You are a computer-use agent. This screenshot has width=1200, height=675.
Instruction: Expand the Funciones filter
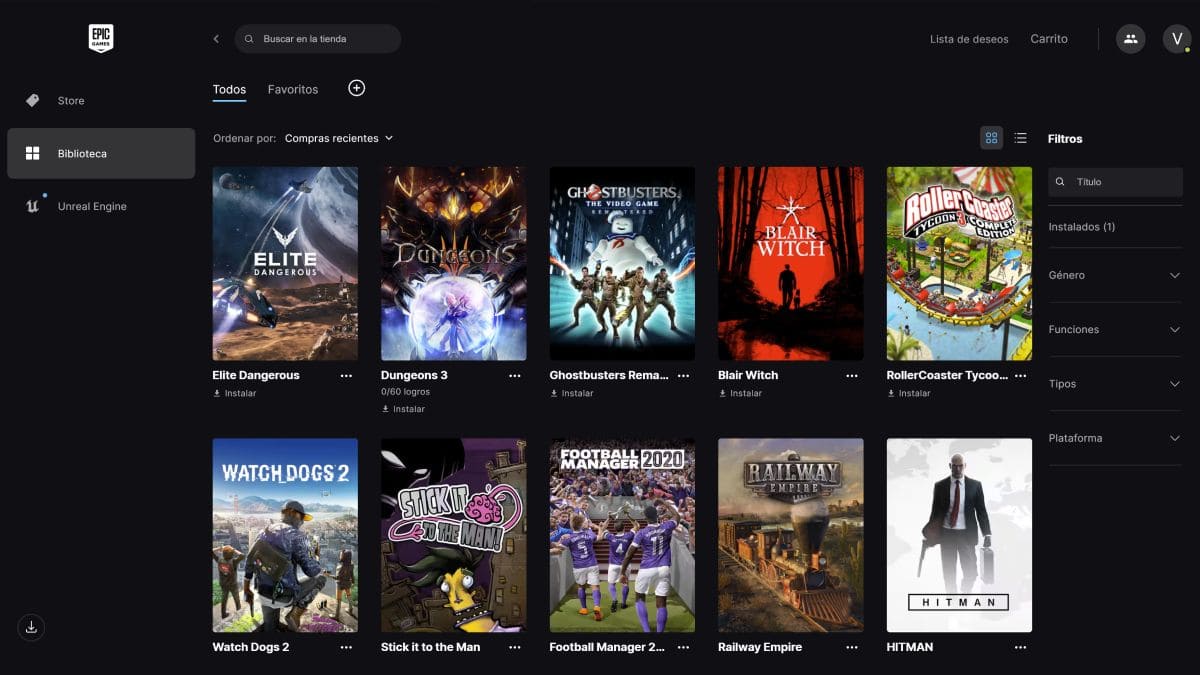point(1115,329)
